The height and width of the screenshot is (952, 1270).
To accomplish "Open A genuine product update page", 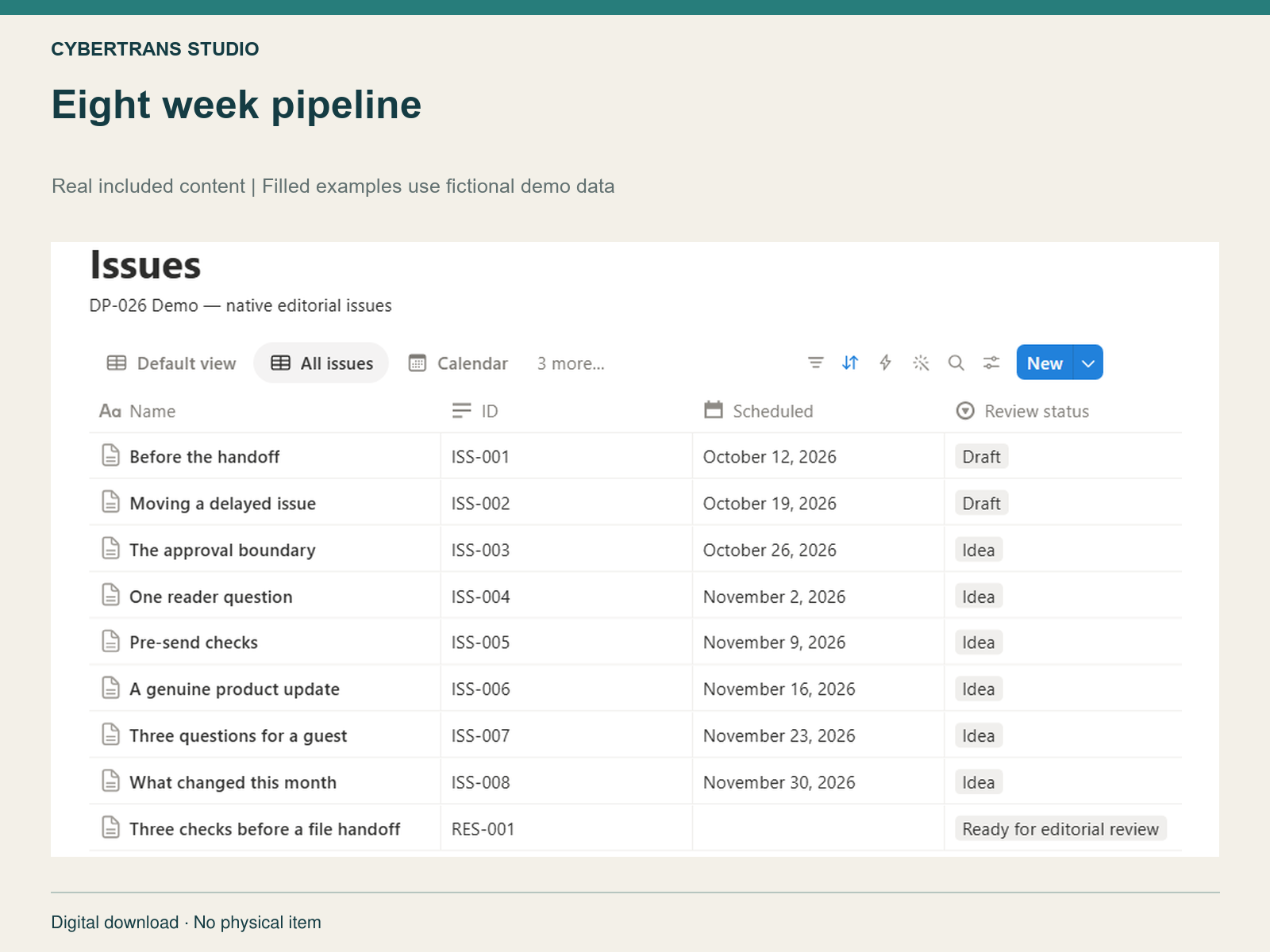I will coord(234,689).
